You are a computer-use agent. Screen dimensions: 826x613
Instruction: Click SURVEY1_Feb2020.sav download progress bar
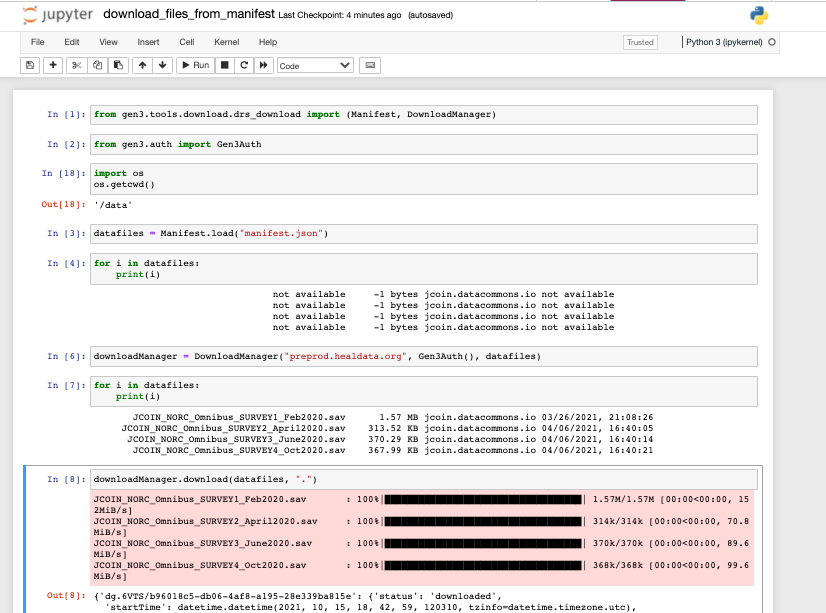(x=483, y=499)
